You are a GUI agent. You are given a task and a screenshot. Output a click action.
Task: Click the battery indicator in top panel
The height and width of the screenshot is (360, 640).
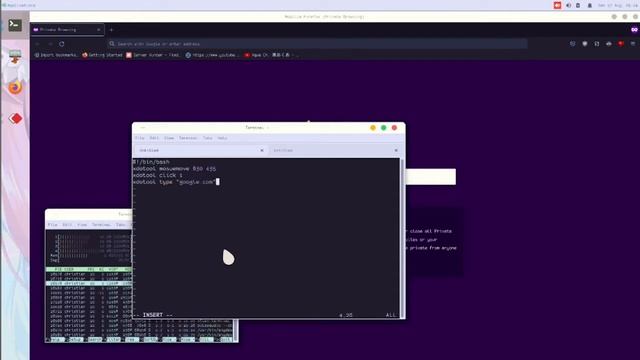coord(578,5)
